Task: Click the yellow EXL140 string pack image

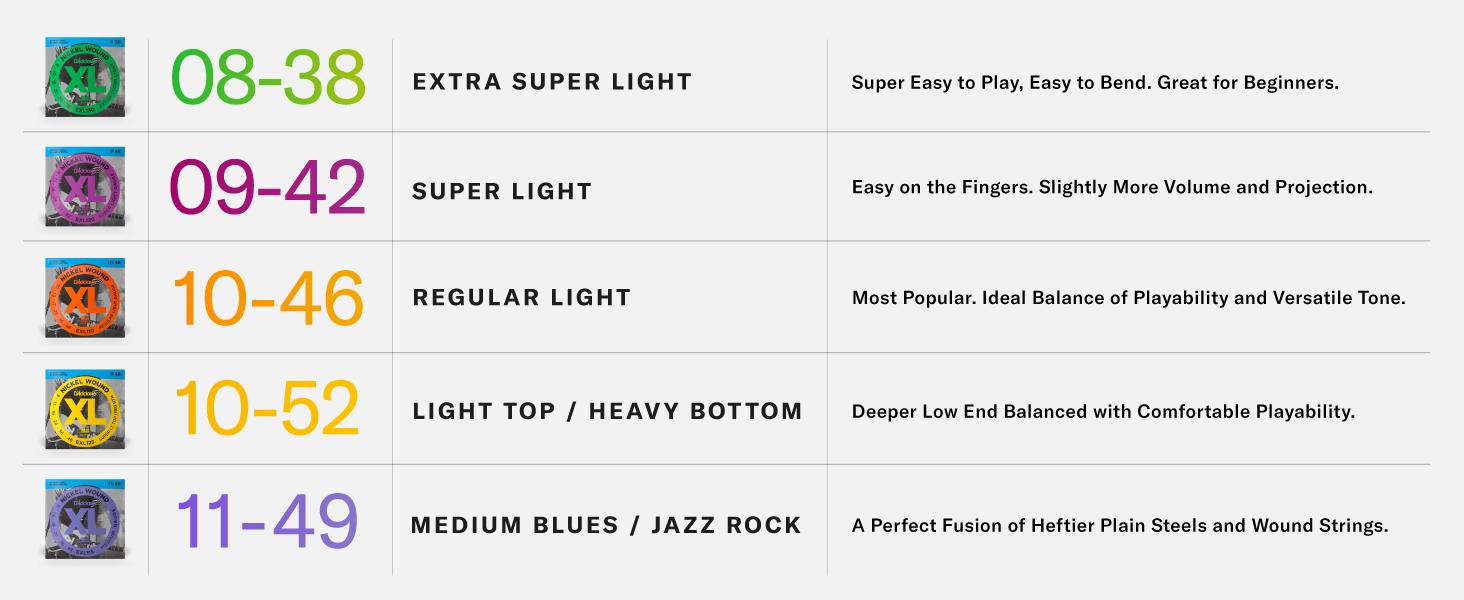Action: click(x=85, y=409)
